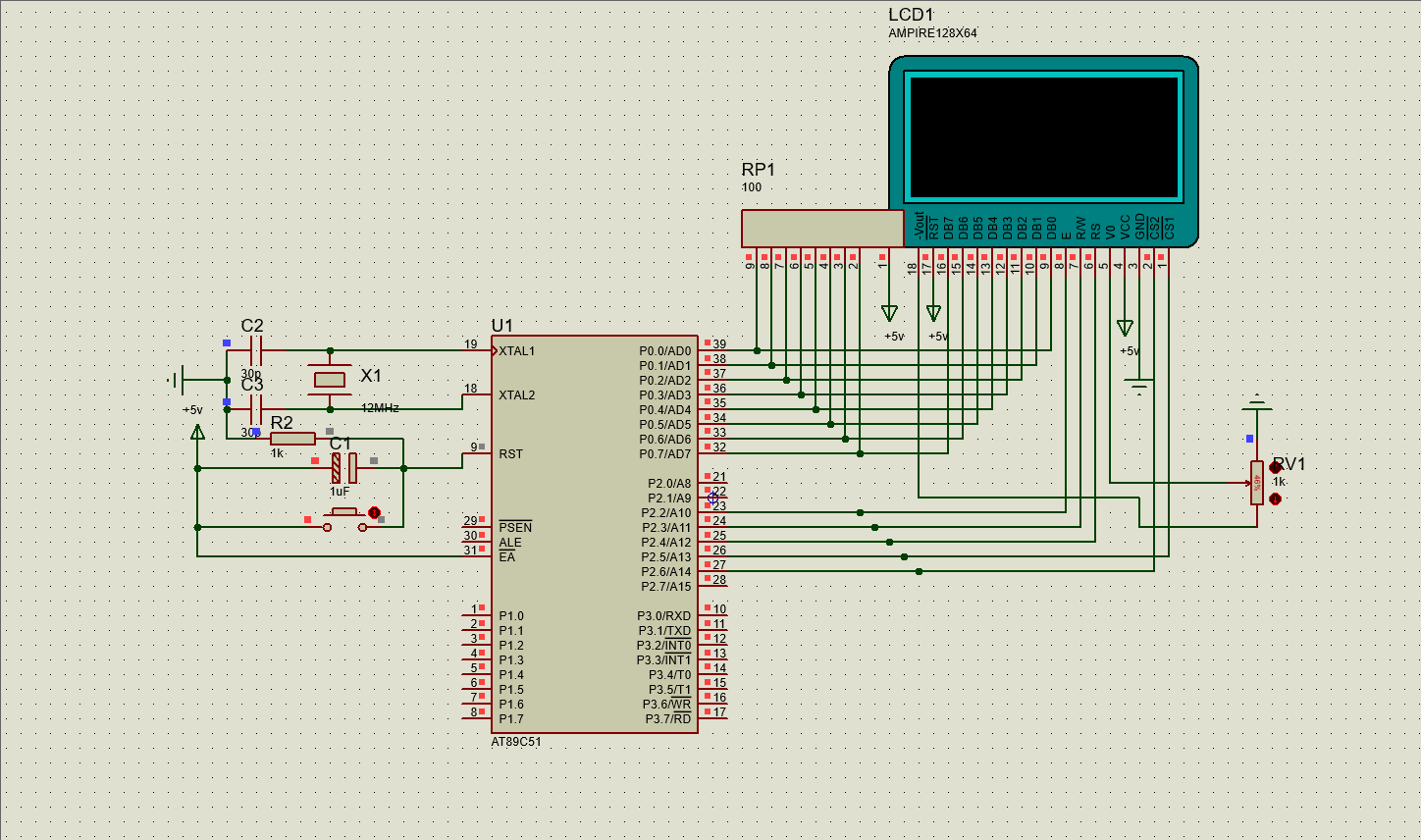Select the C3 capacitor symbol
1421x840 pixels.
tap(256, 409)
